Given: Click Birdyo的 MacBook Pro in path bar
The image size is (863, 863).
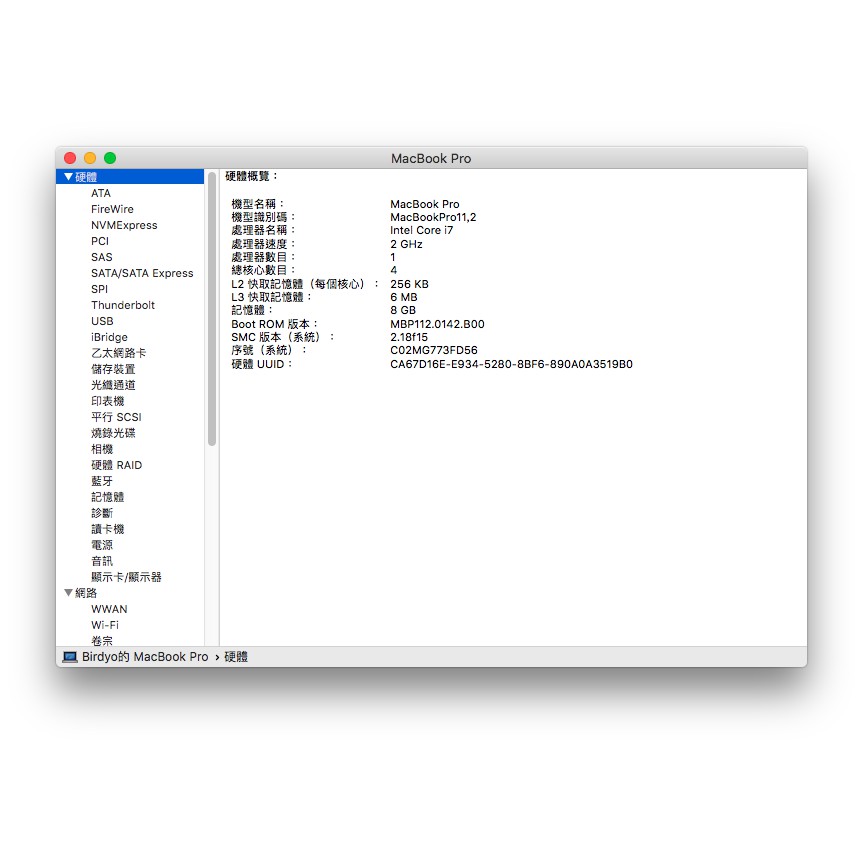Looking at the screenshot, I should pyautogui.click(x=145, y=657).
